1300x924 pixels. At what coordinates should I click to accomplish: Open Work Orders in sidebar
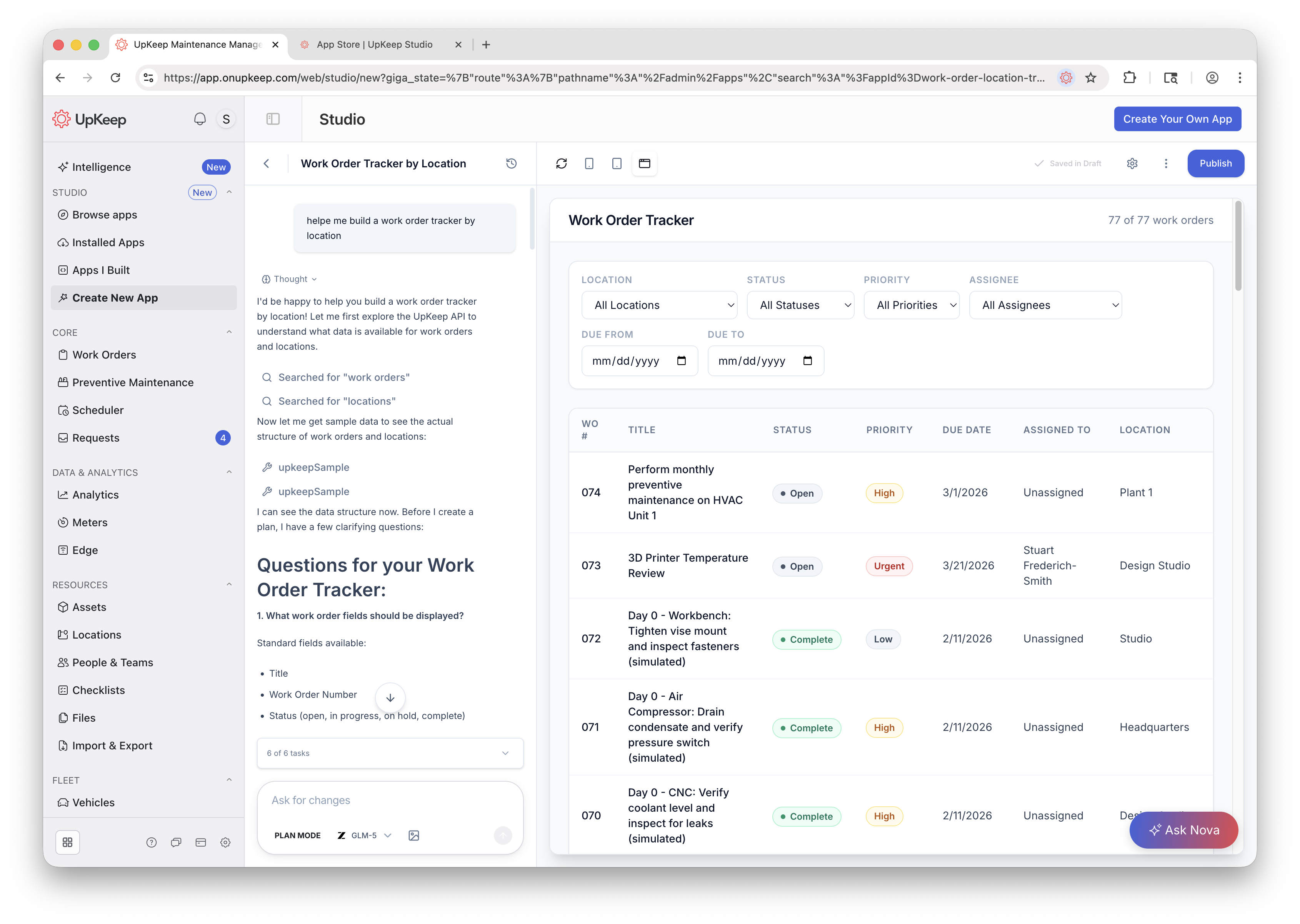pyautogui.click(x=104, y=354)
